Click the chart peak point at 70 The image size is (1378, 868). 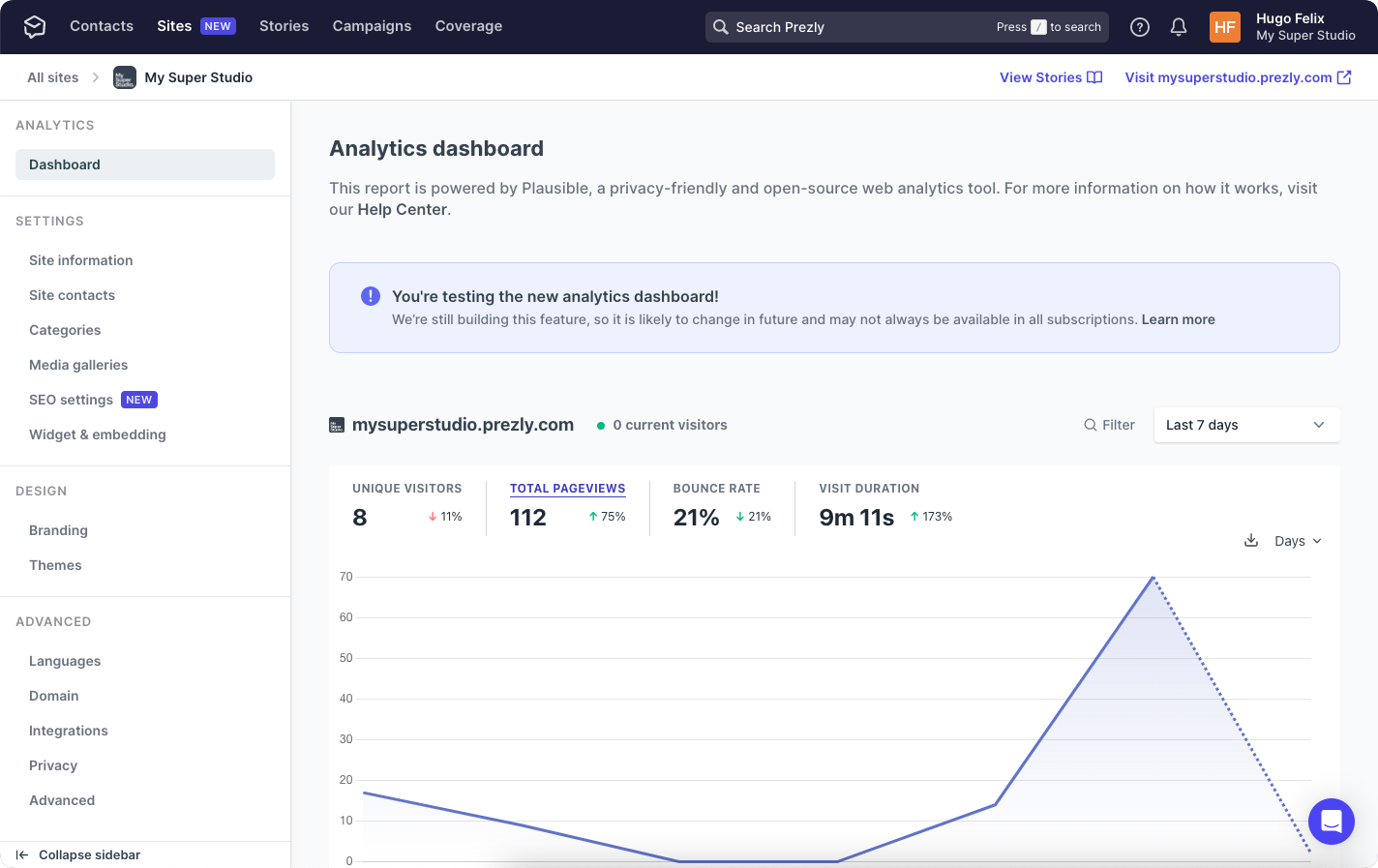pyautogui.click(x=1153, y=578)
